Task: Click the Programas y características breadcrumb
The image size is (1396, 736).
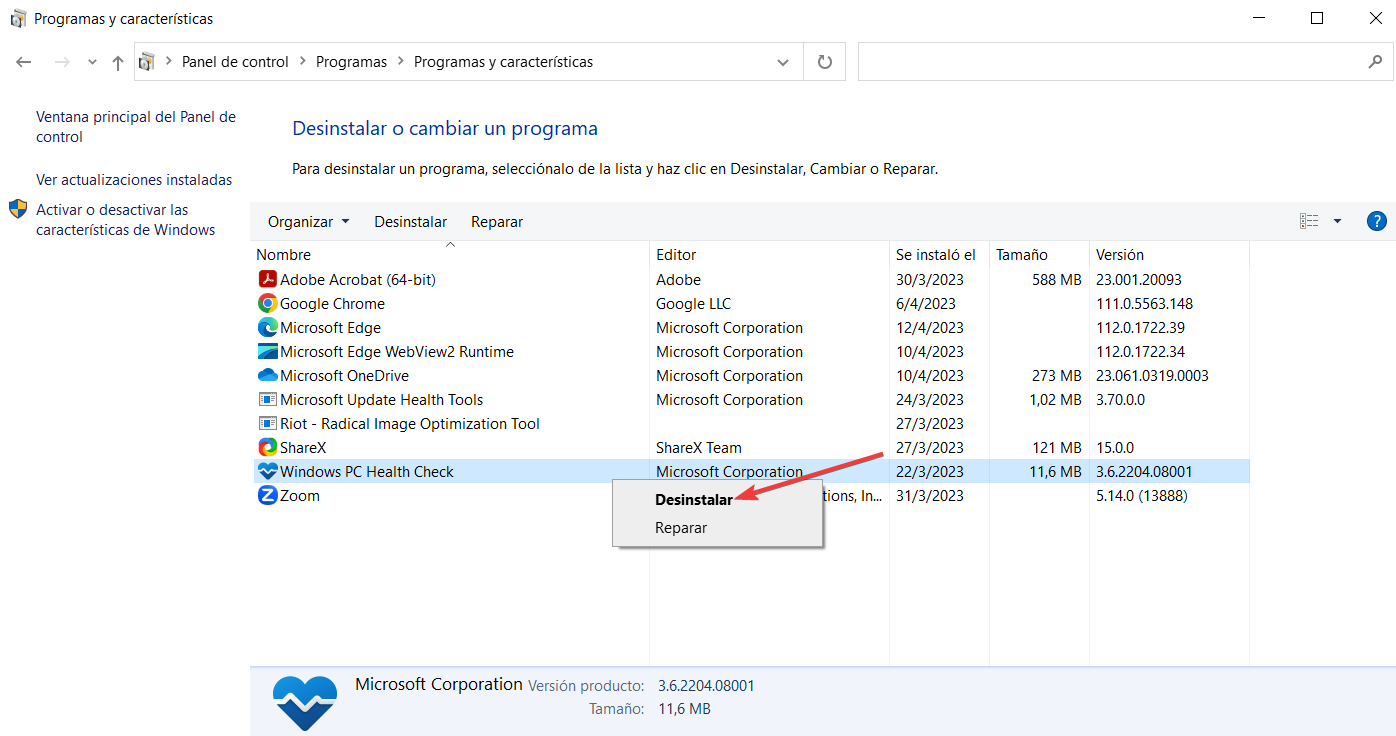Action: tap(503, 62)
